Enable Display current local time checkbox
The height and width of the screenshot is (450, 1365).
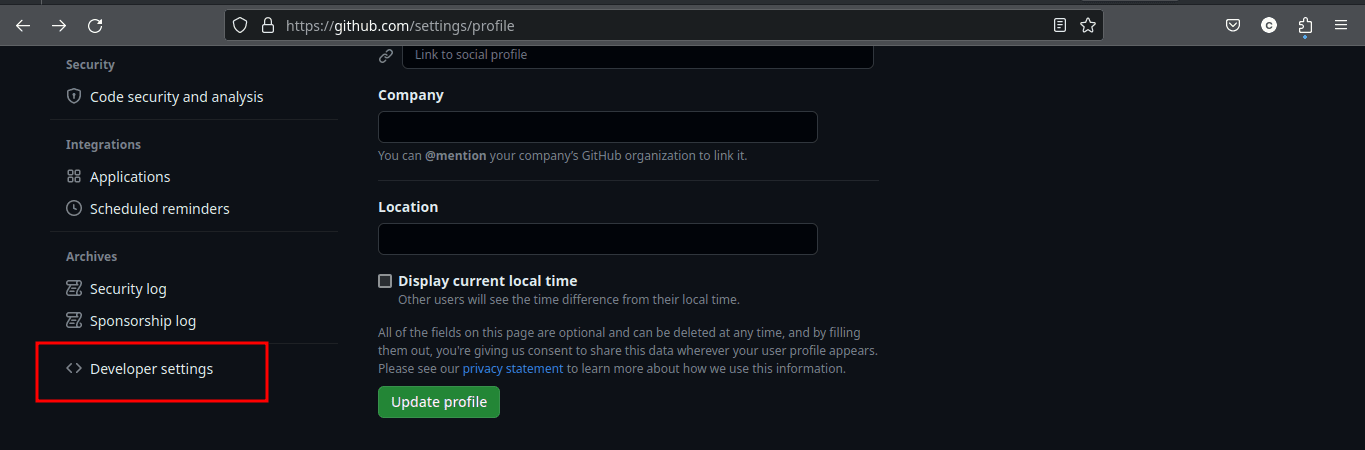(x=385, y=281)
